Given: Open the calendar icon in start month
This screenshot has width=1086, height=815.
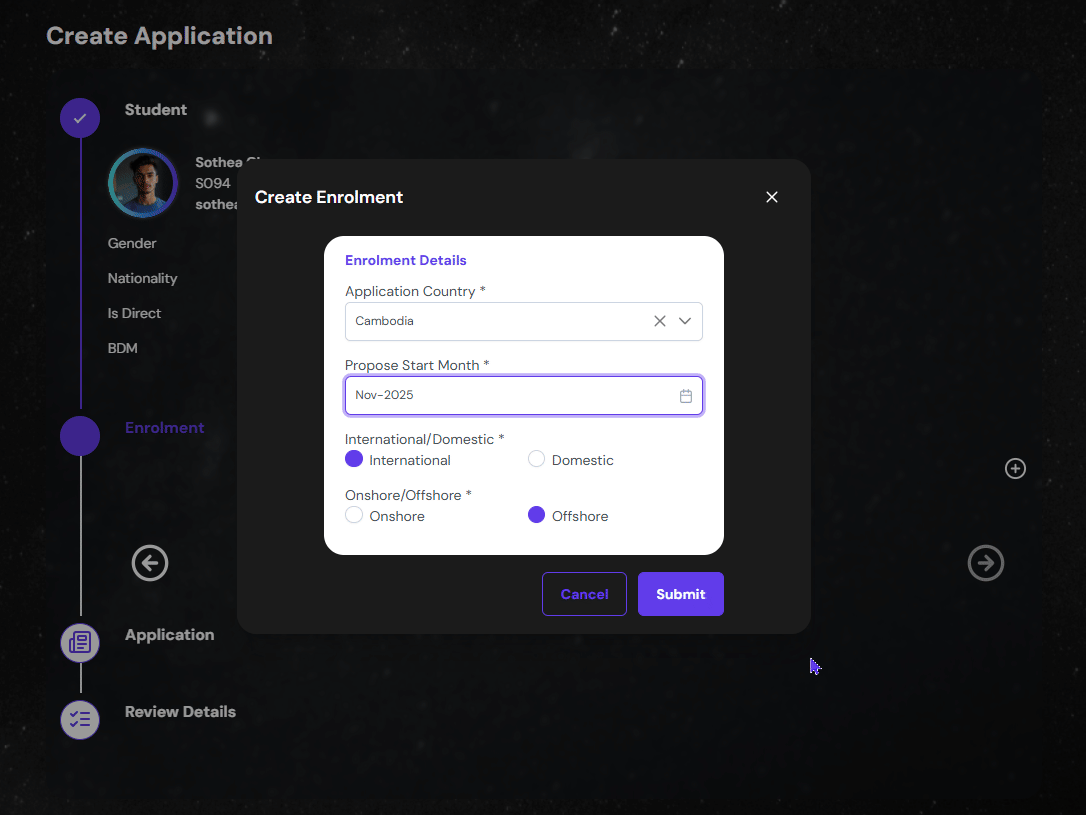Looking at the screenshot, I should [x=686, y=396].
